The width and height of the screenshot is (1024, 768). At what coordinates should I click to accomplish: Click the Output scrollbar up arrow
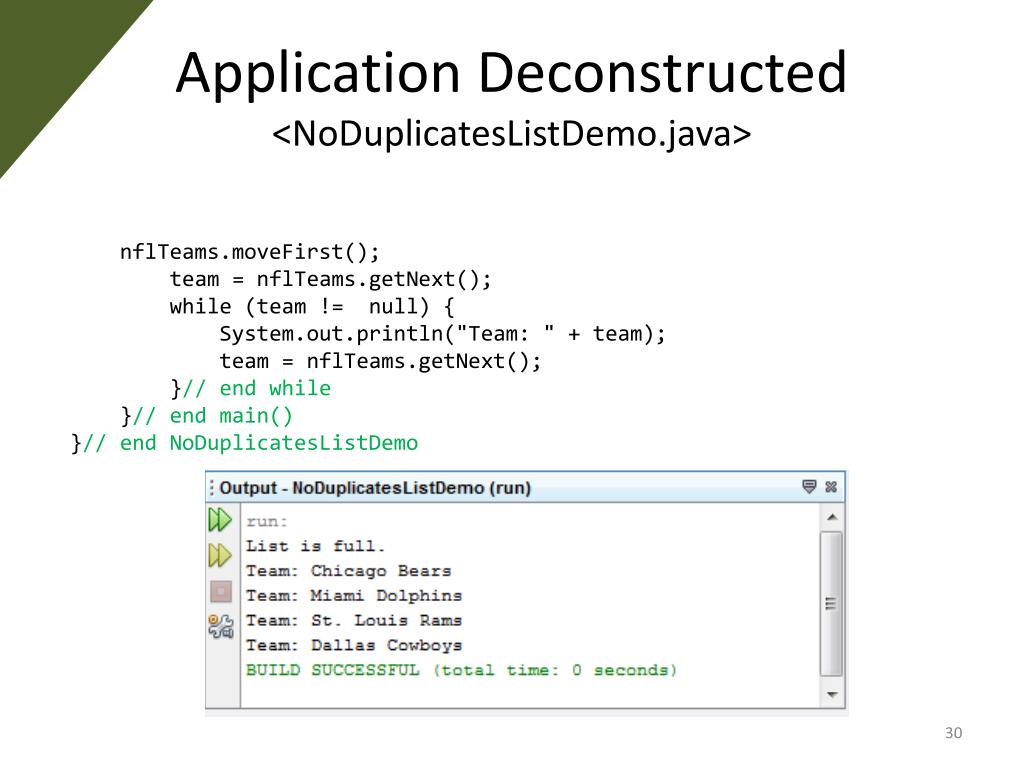(x=832, y=517)
